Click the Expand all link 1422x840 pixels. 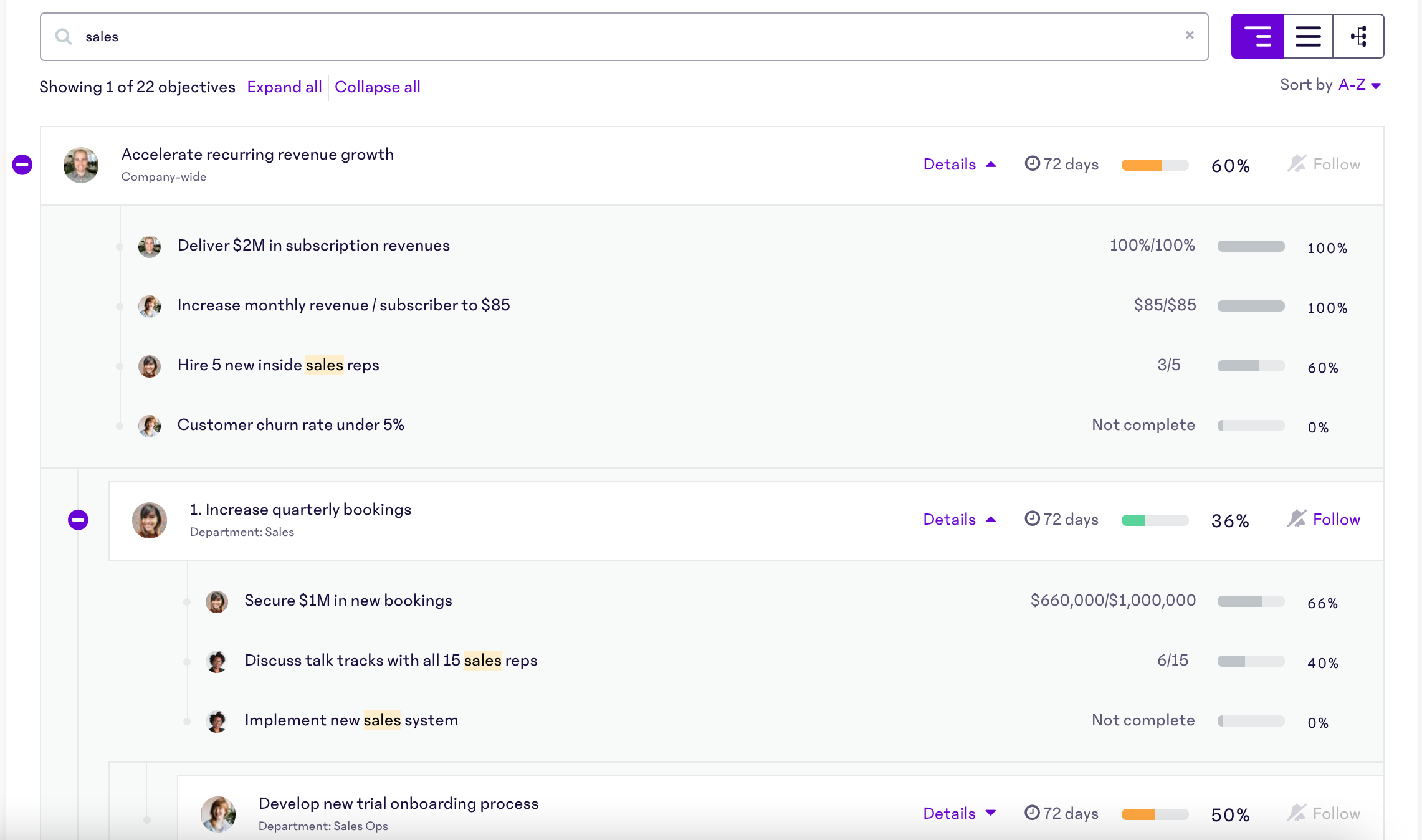tap(284, 87)
